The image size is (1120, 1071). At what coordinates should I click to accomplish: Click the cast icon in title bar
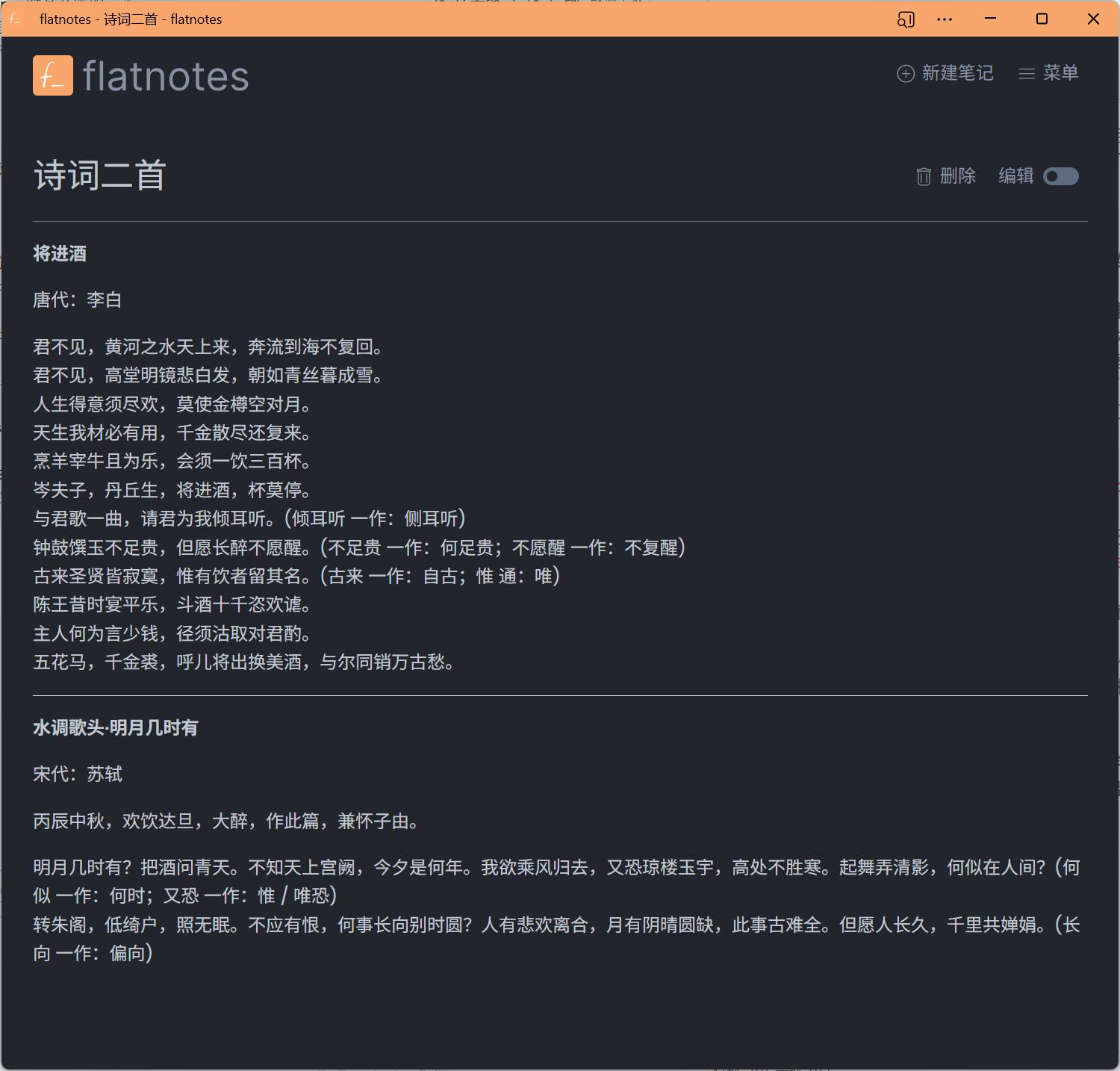click(x=905, y=19)
